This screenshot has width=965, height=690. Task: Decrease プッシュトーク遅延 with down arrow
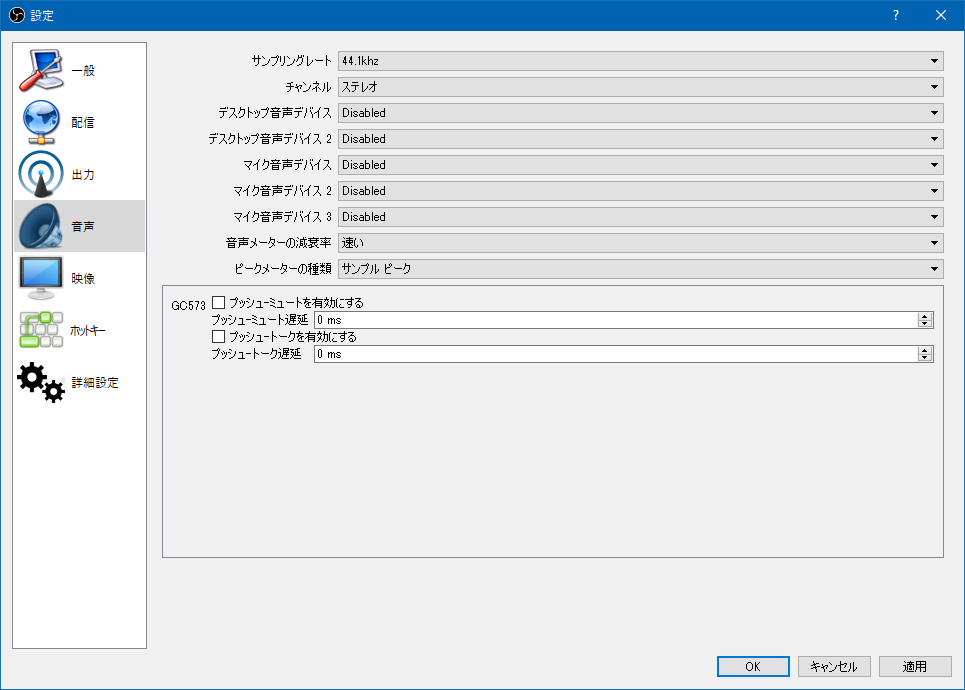click(x=925, y=358)
